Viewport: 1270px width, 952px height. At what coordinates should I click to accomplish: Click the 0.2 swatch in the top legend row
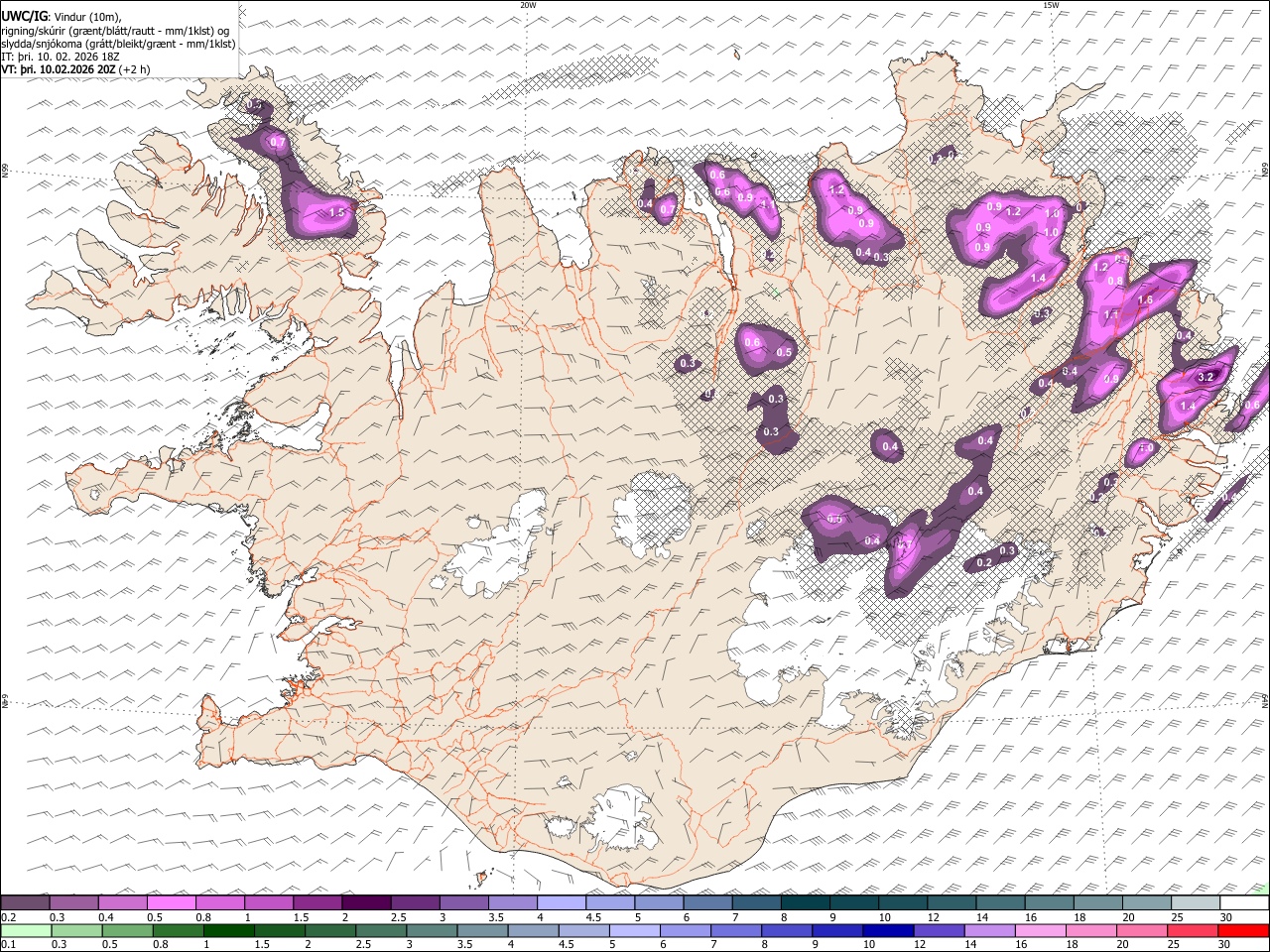coord(25,902)
